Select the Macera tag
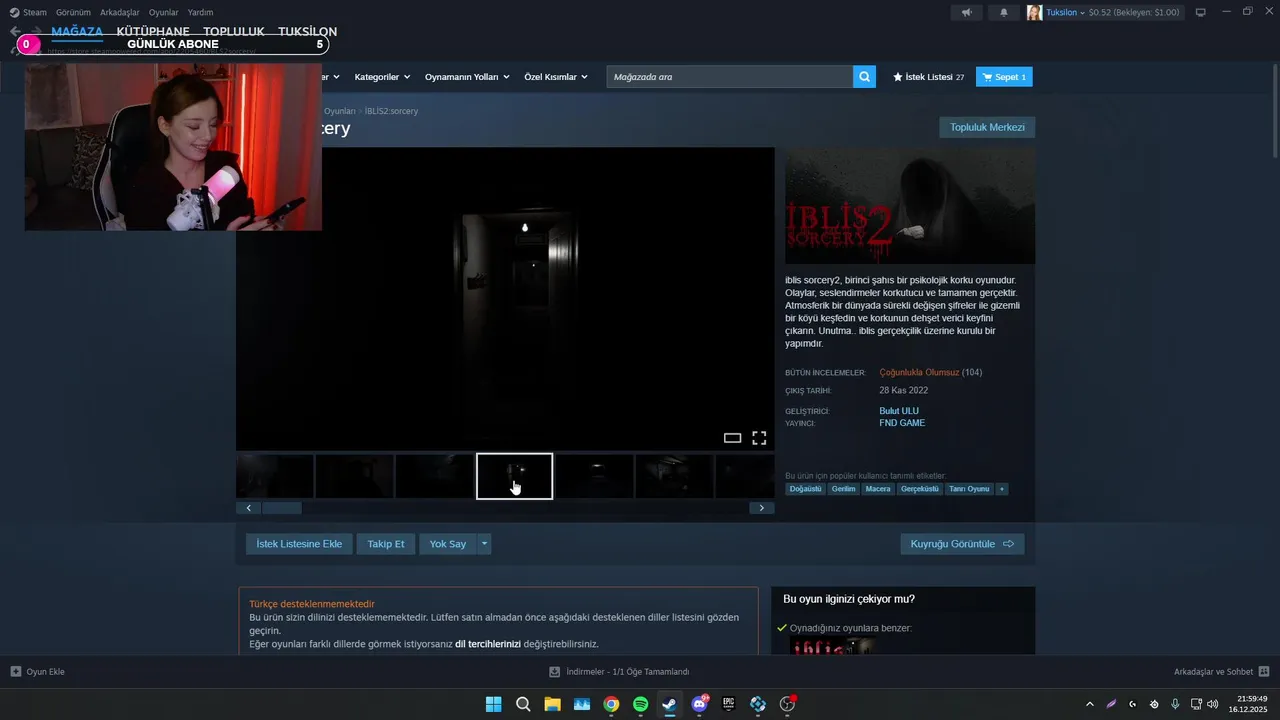 [878, 489]
